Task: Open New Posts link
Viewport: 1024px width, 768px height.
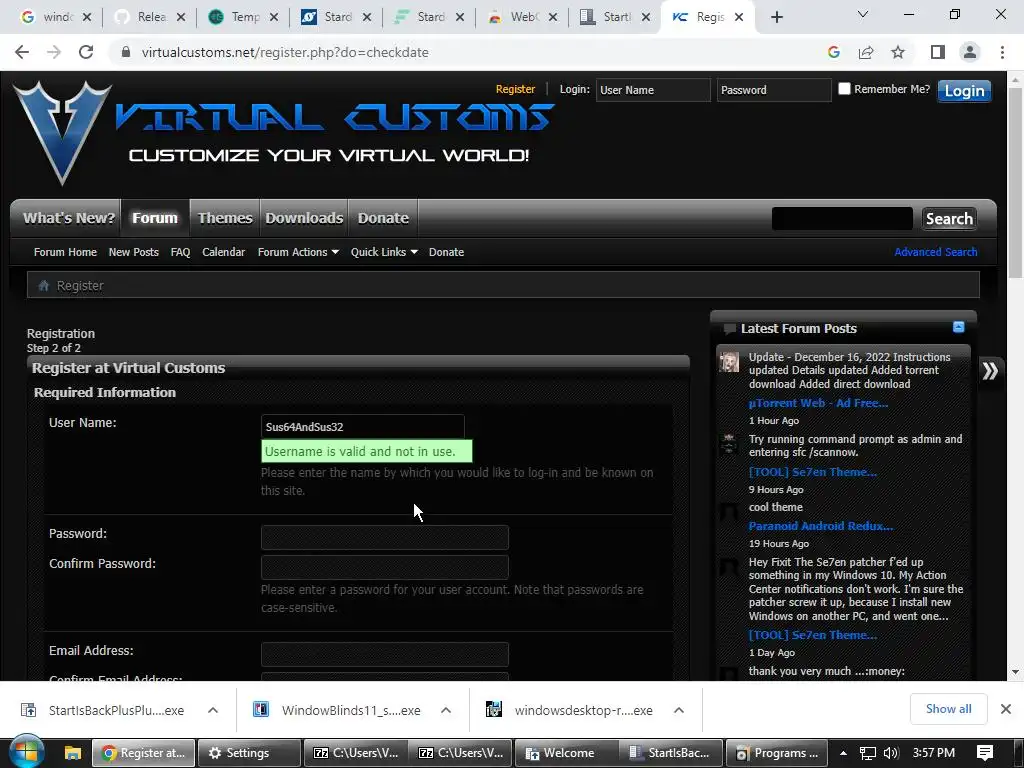Action: tap(133, 252)
